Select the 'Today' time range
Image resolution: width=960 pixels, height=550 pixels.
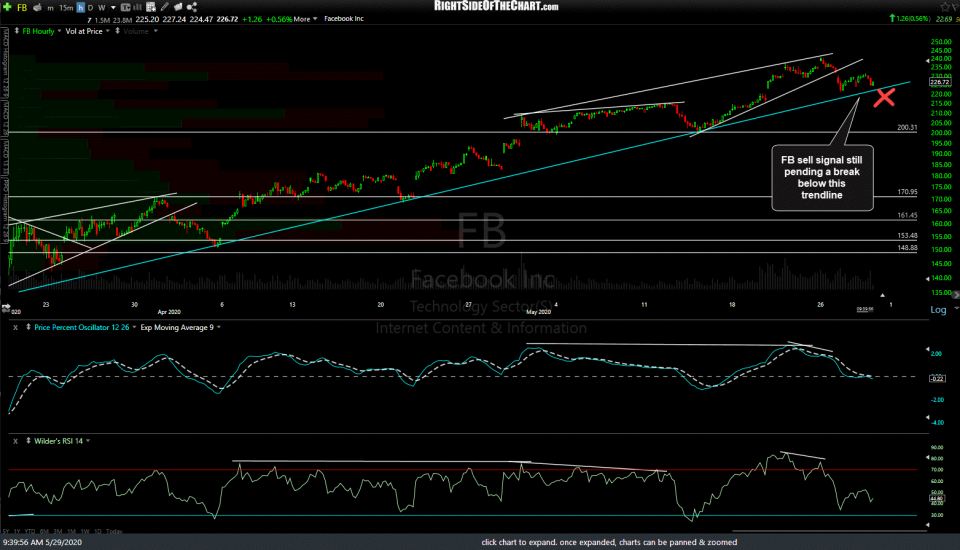(114, 531)
